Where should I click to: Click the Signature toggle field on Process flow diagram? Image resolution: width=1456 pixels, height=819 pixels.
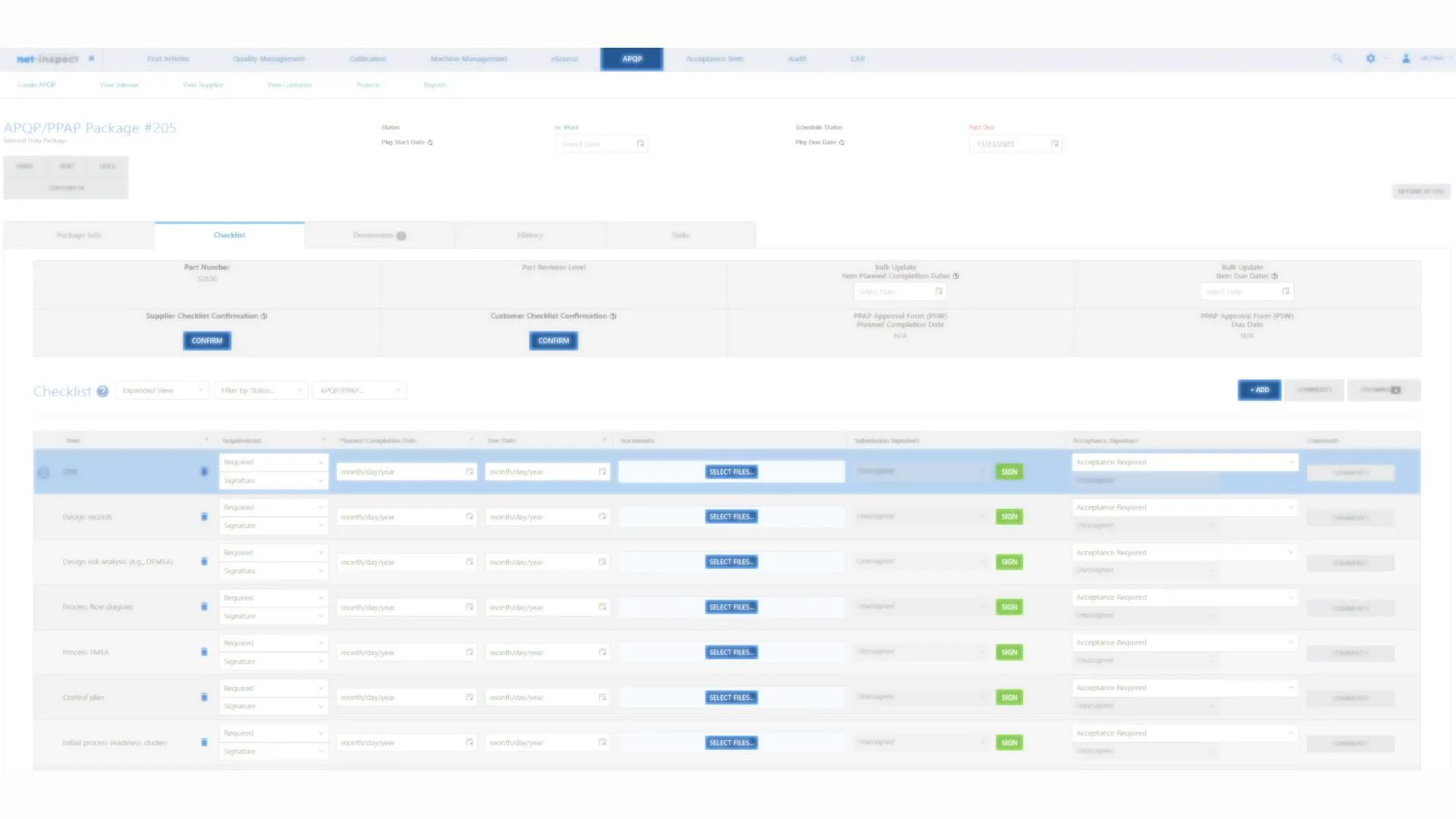click(273, 616)
